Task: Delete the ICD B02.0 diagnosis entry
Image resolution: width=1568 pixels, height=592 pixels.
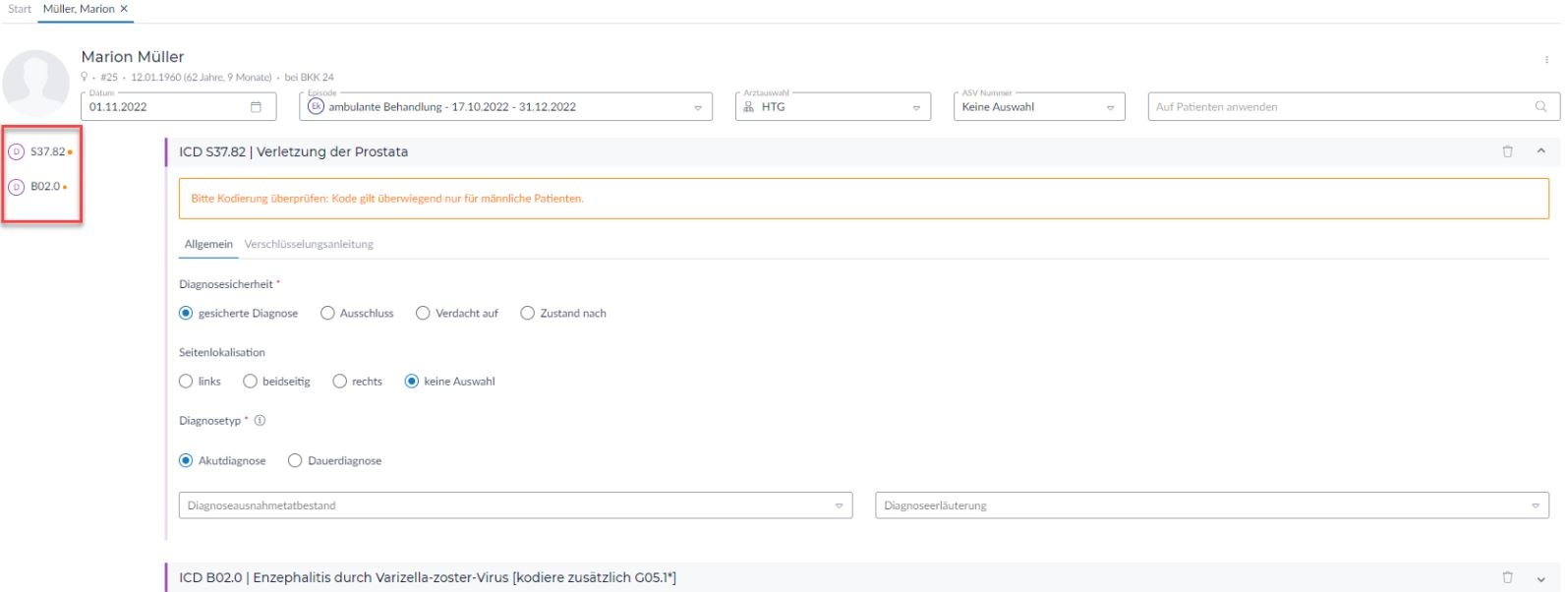Action: 1507,578
